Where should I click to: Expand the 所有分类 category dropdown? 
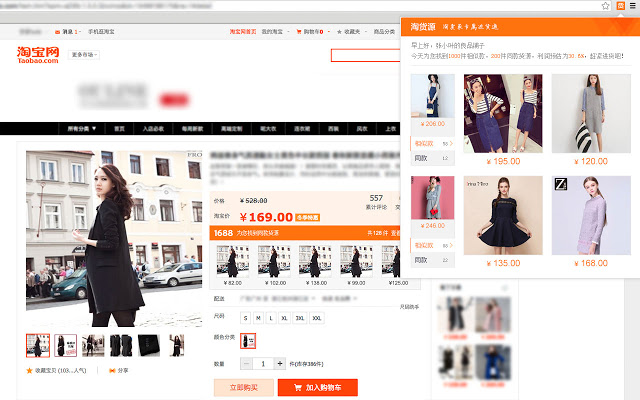pyautogui.click(x=82, y=129)
